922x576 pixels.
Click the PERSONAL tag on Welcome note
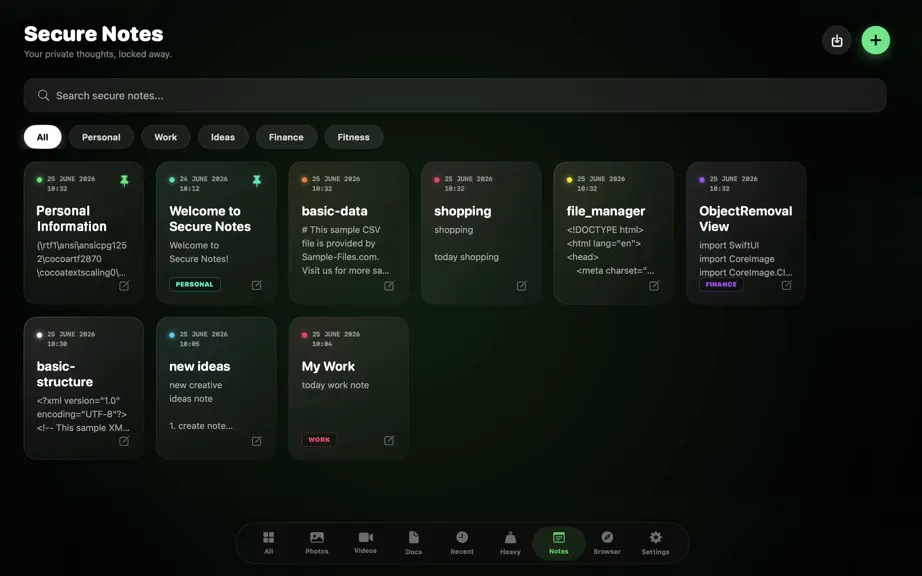click(x=195, y=284)
